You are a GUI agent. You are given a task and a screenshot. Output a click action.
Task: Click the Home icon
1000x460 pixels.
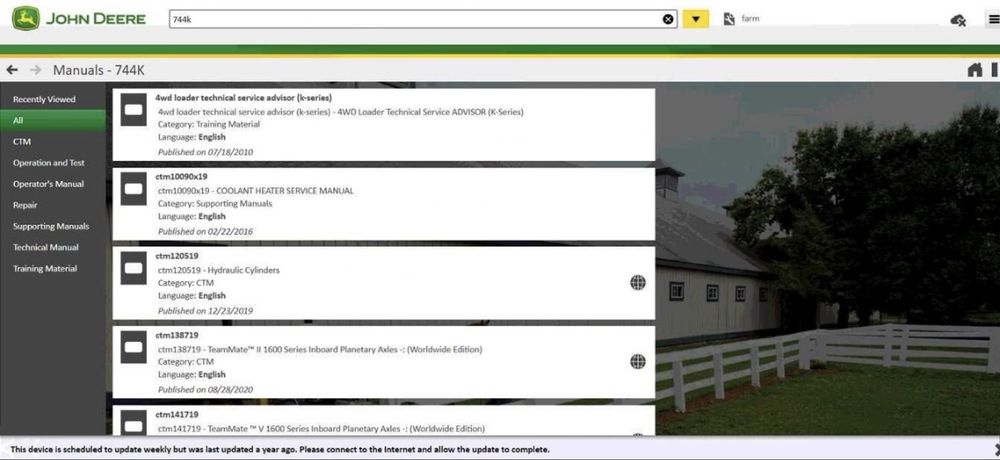click(x=974, y=70)
